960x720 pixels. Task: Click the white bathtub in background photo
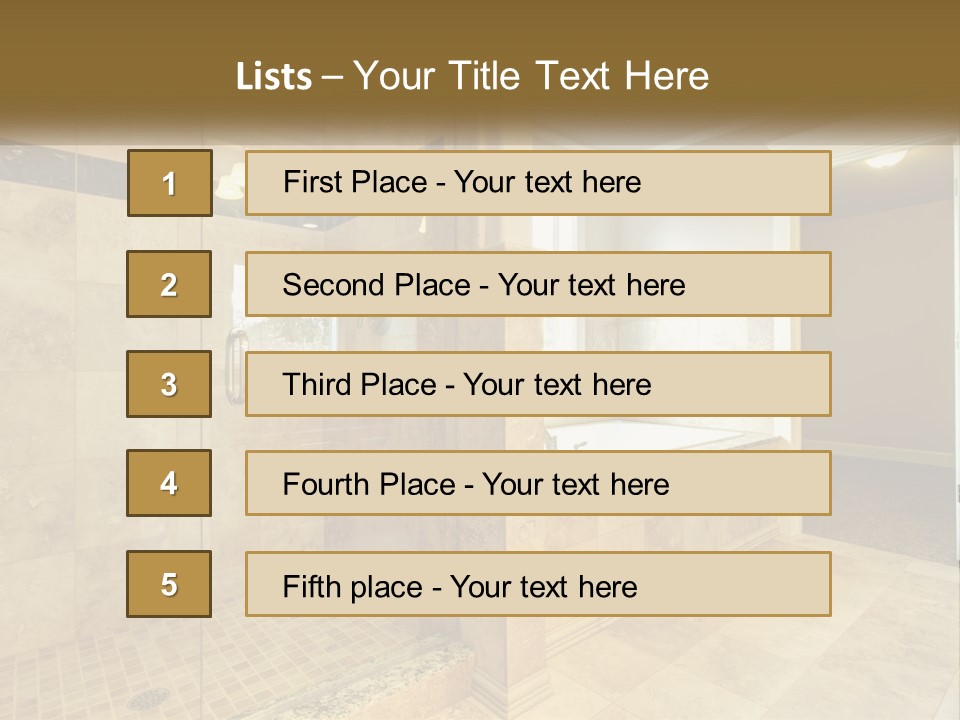click(640, 436)
